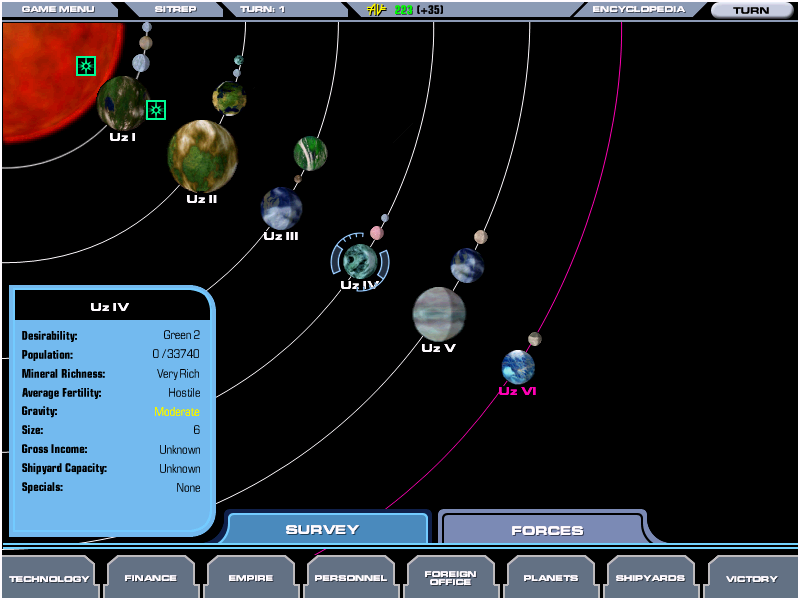Select the gas giant Uz V

[439, 313]
